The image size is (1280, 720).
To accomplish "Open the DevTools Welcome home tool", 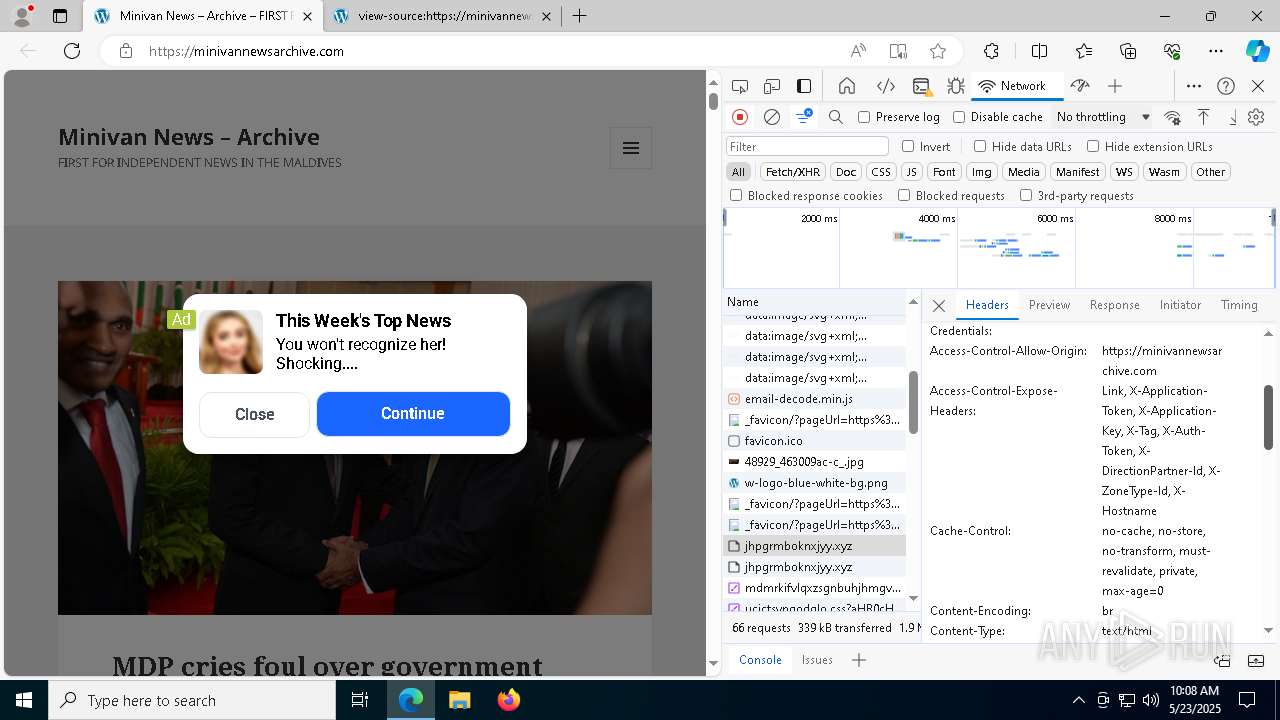I will point(847,86).
